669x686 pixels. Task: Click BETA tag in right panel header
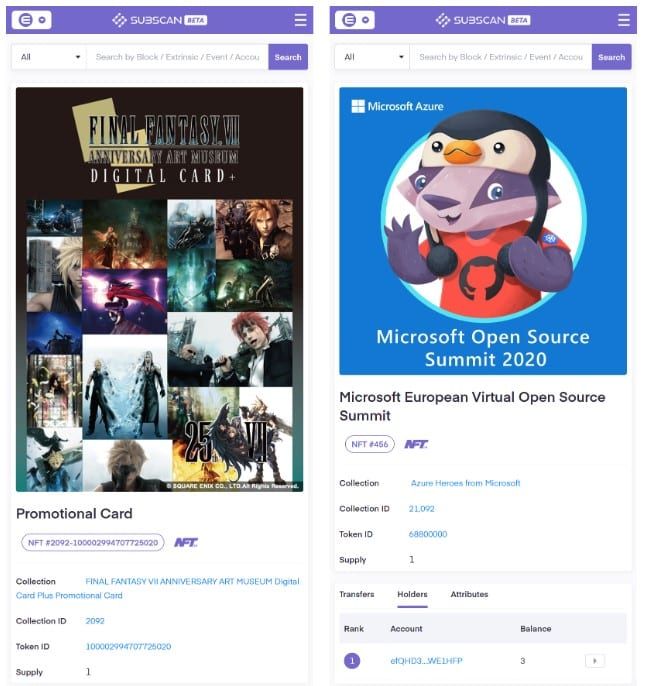[519, 20]
